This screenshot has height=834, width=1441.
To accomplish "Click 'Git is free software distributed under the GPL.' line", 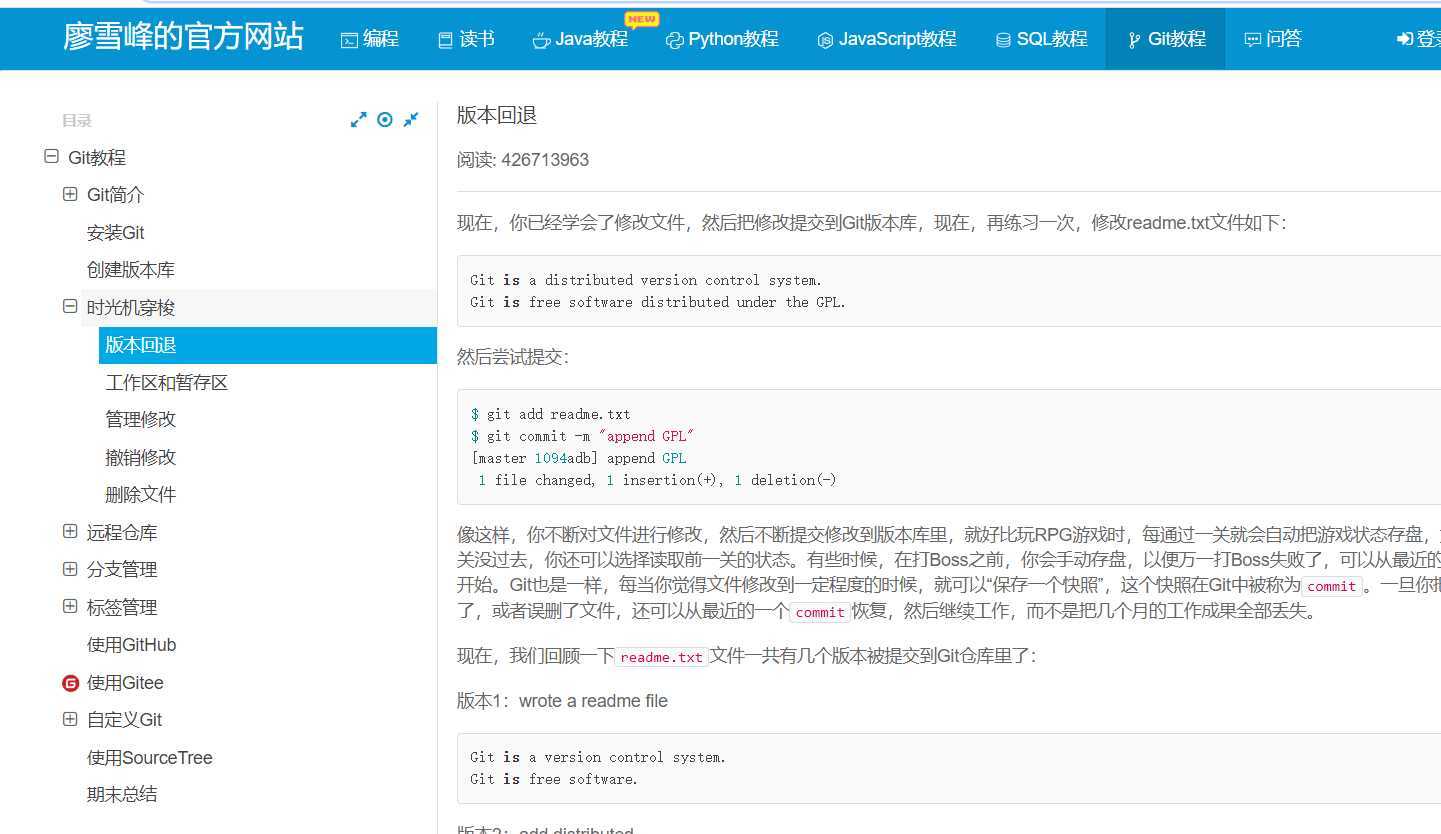I will [658, 302].
